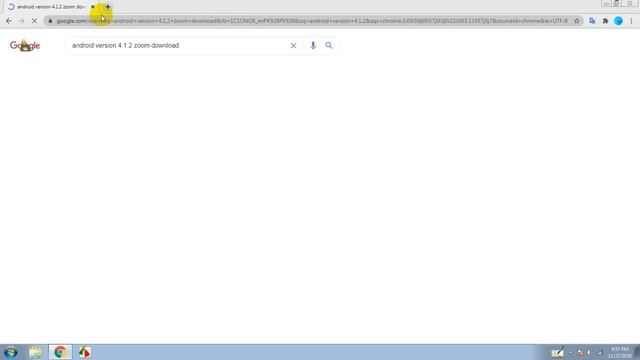Screen dimensions: 640x360
Task: Bookmark this page with the star
Action: (576, 21)
